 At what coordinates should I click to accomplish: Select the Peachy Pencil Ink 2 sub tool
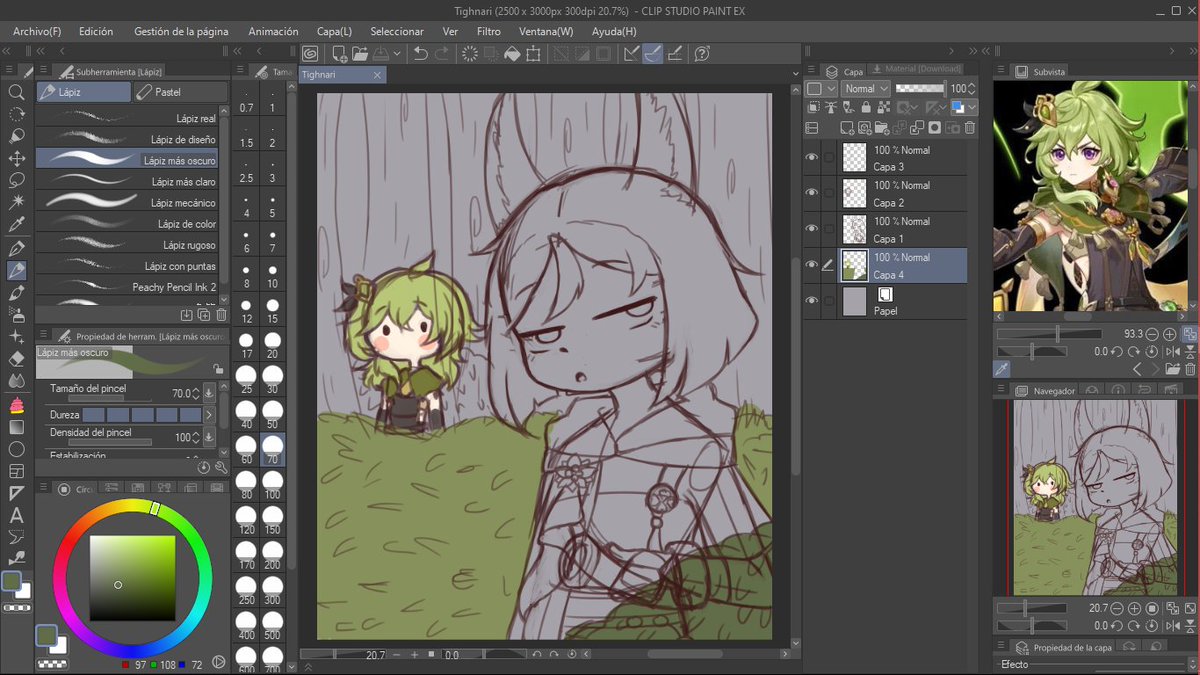tap(127, 286)
